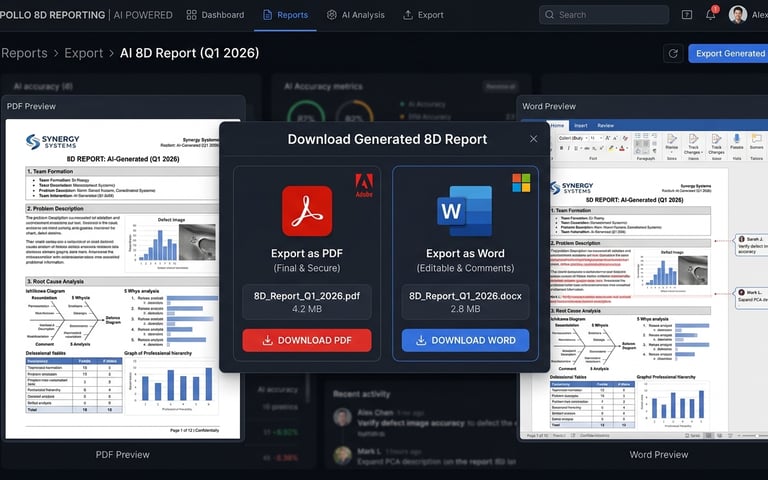Viewport: 768px width, 480px height.
Task: Open the font name dropdown in Word ribbon
Action: point(573,138)
